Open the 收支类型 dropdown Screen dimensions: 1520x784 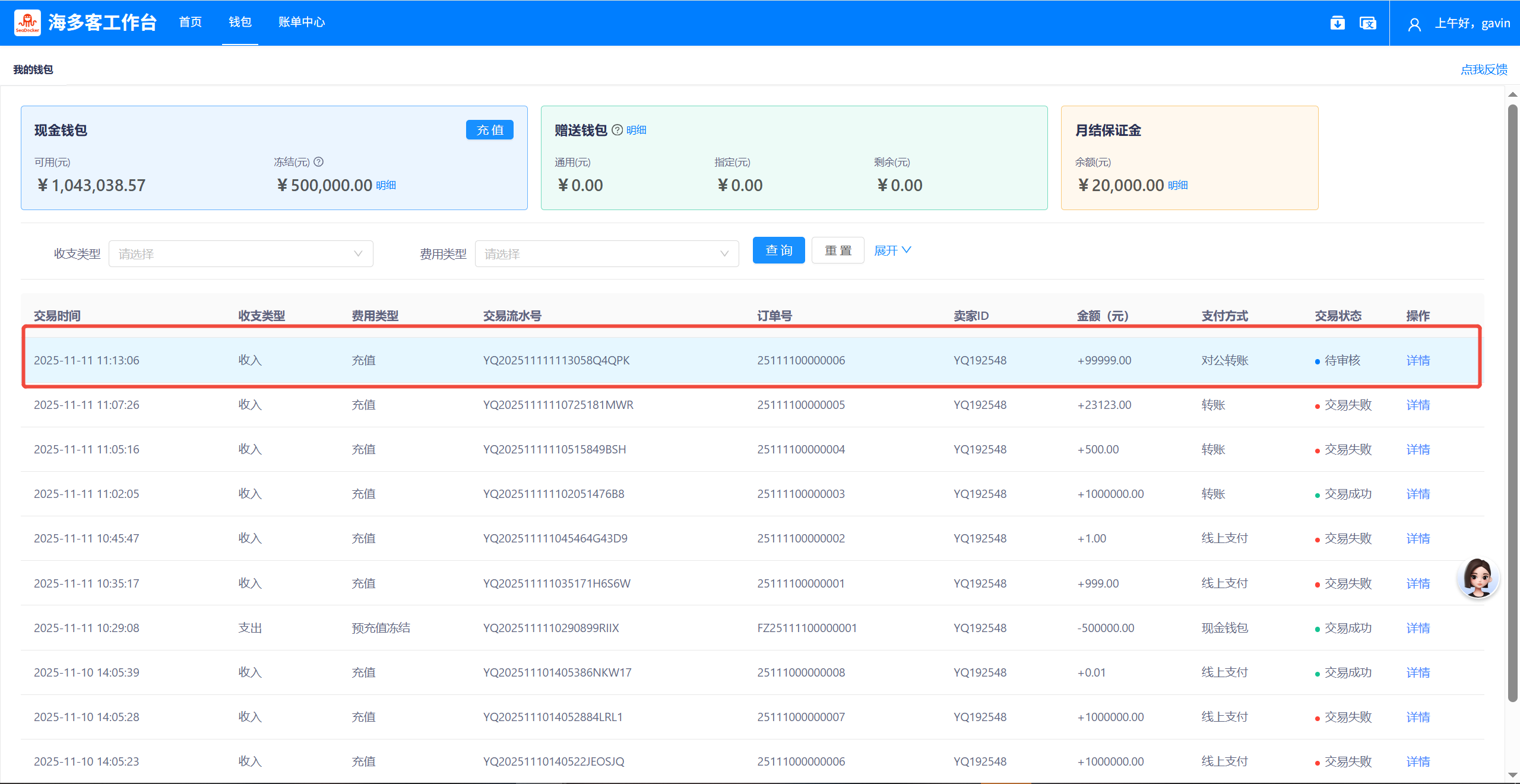(240, 254)
